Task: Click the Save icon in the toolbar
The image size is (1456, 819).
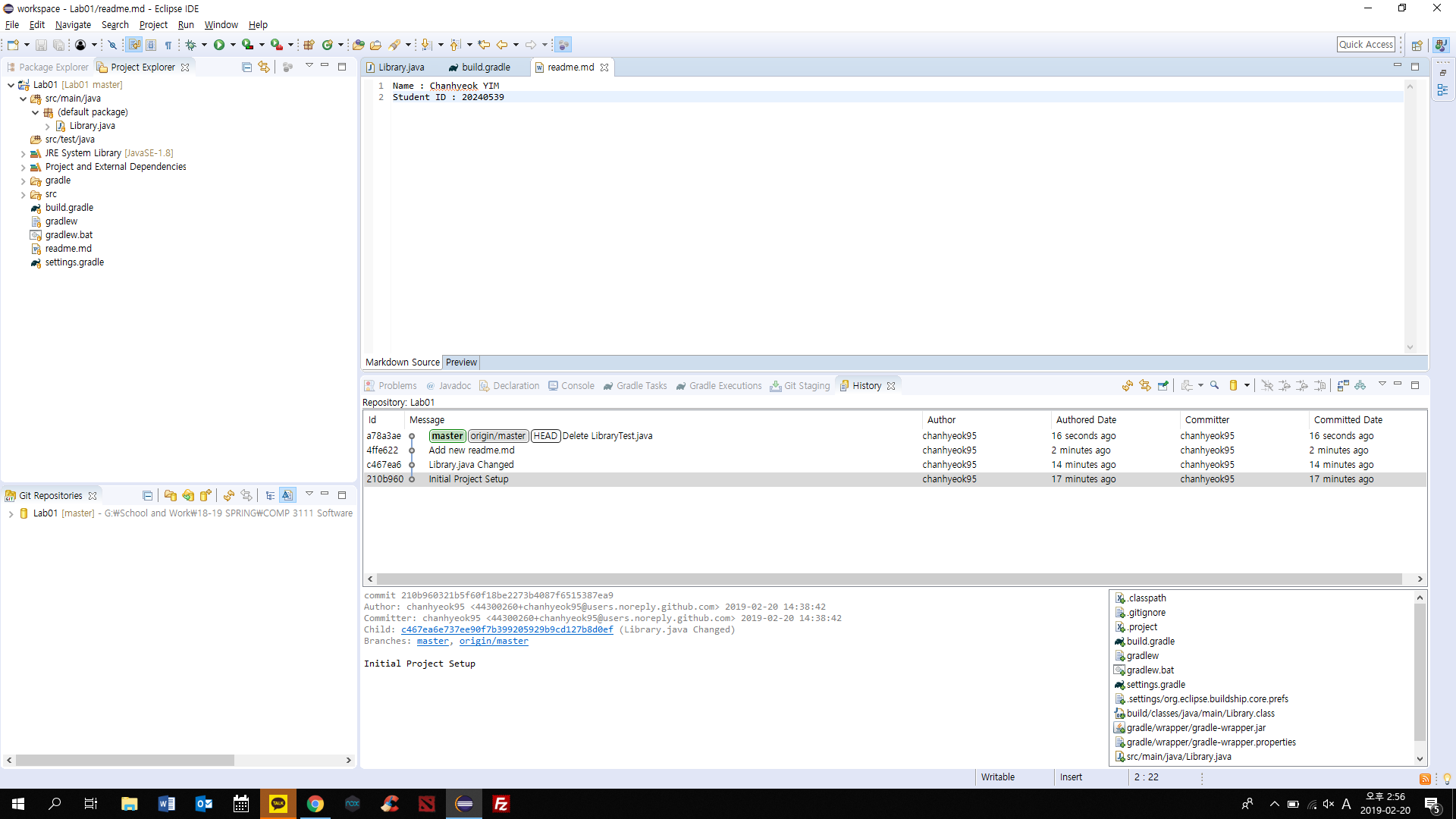Action: pos(41,45)
